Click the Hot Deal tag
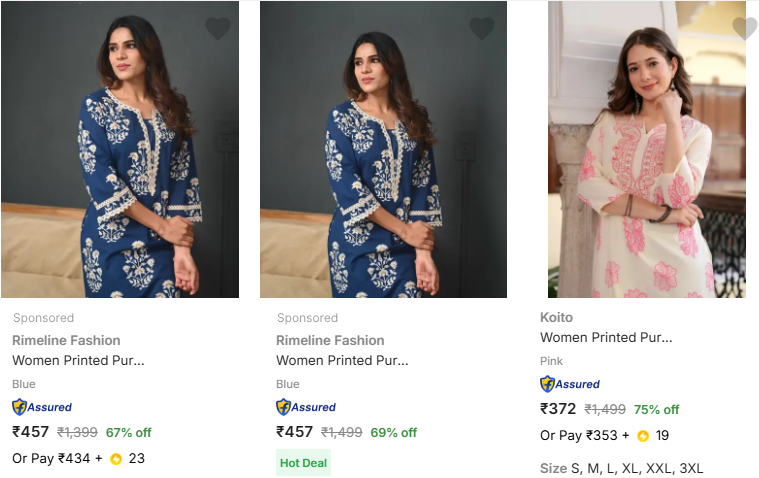The height and width of the screenshot is (478, 759). (303, 463)
